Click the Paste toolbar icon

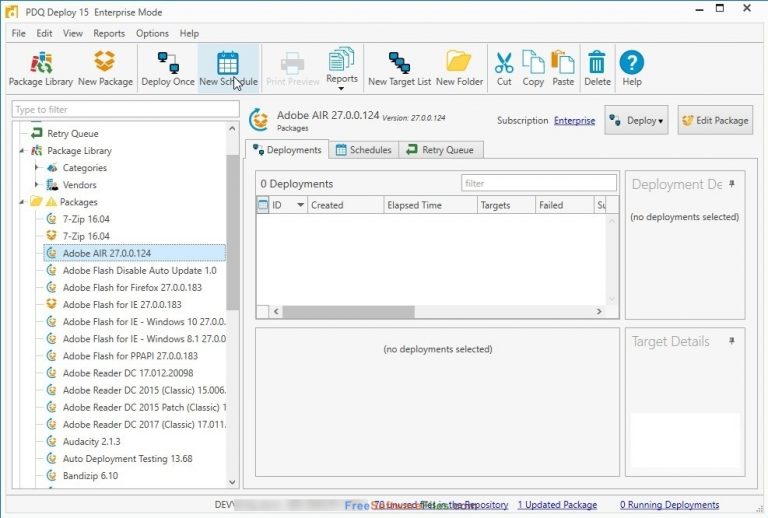[x=563, y=69]
